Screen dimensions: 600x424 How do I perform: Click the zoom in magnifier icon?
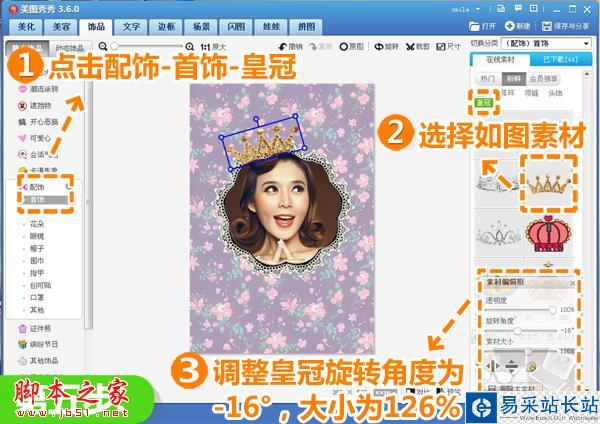point(189,47)
